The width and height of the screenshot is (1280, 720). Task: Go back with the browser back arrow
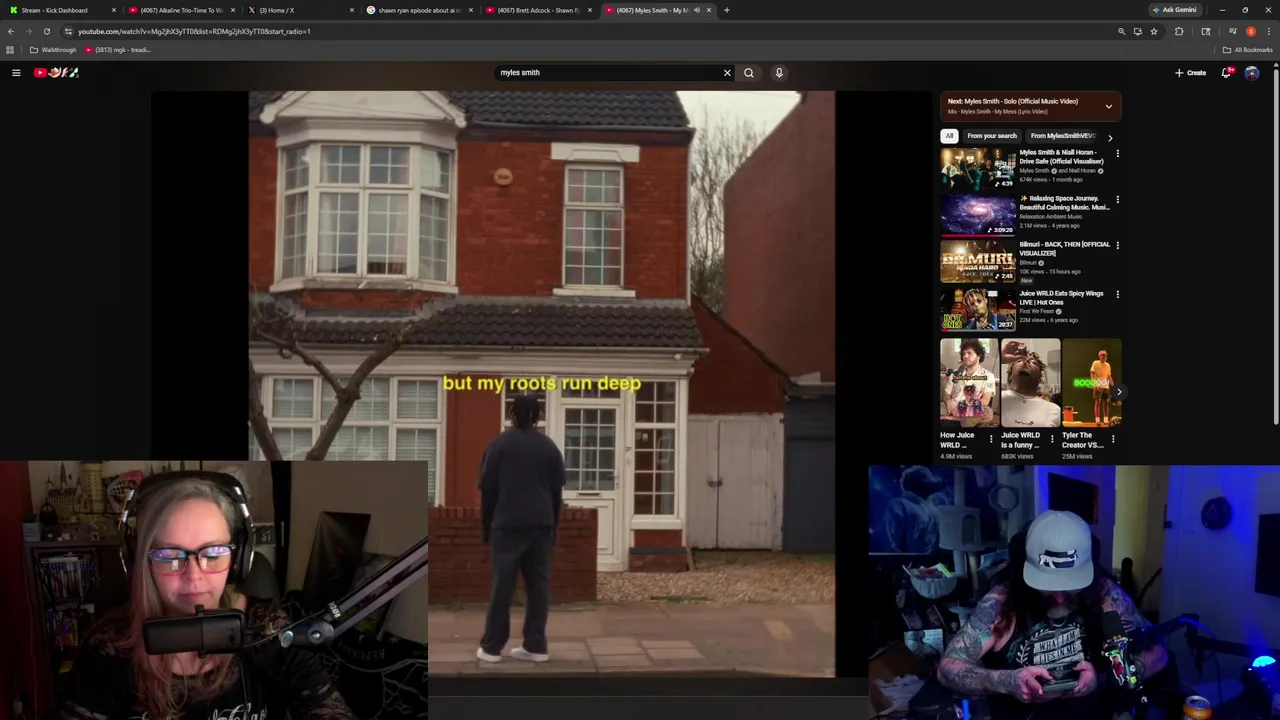[11, 31]
